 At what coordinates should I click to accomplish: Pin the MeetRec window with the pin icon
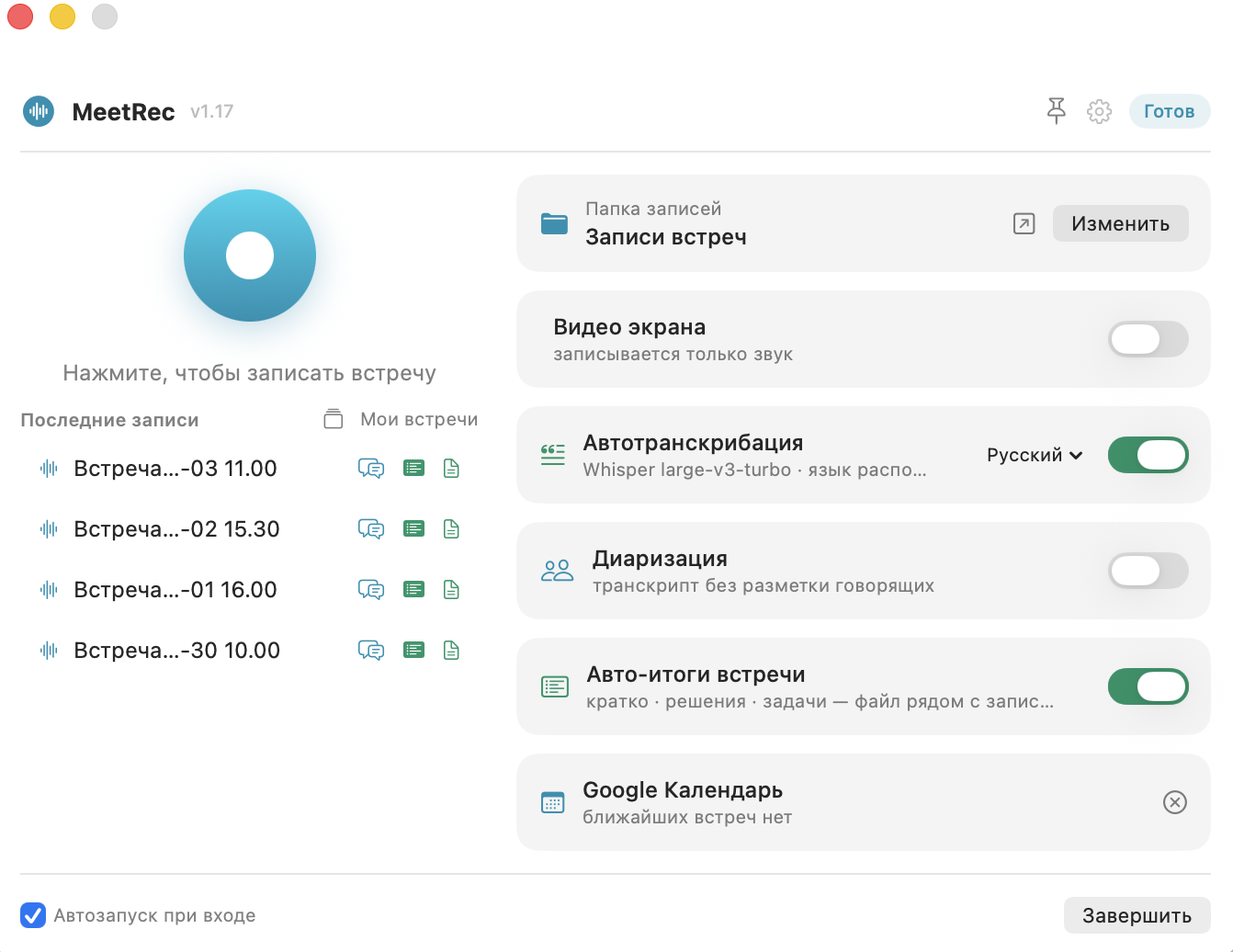tap(1057, 111)
